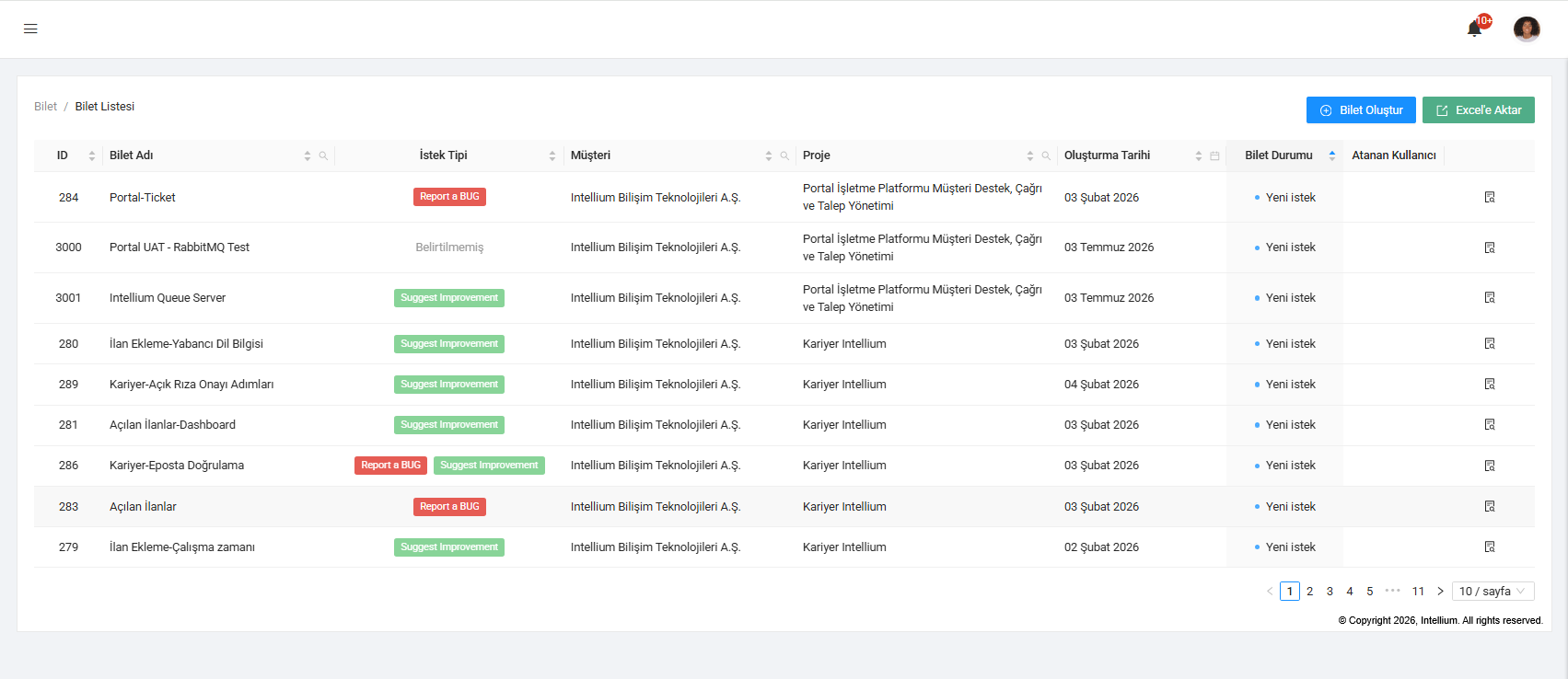Click Report a BUG tag for Kariyer-Eposta Doğrulama

[x=390, y=466]
